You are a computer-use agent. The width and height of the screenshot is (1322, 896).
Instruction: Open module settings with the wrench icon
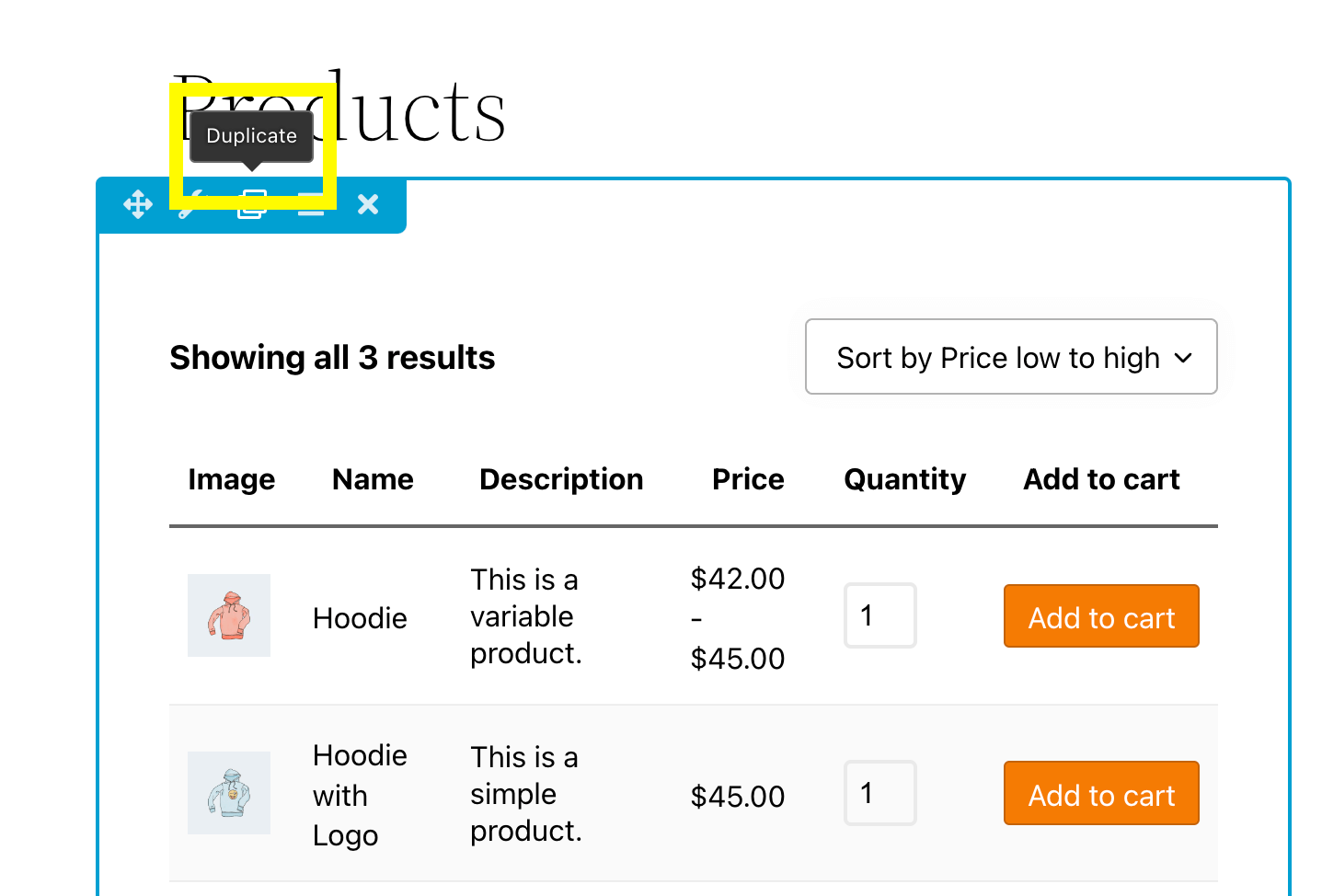pyautogui.click(x=190, y=206)
